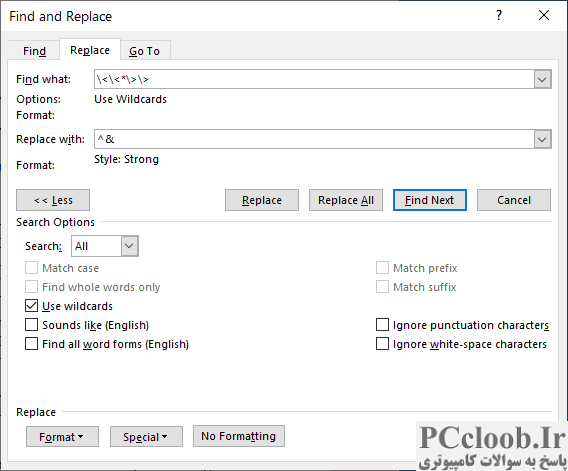The width and height of the screenshot is (568, 471).
Task: Open the Replace with history dropdown arrow
Action: 542,139
